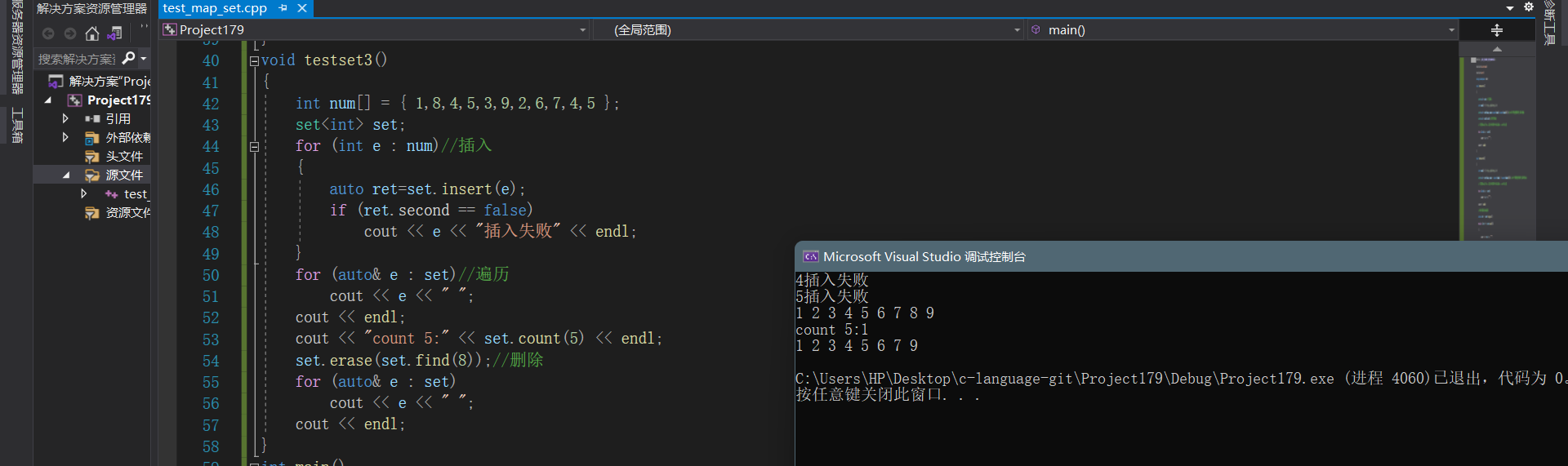Screen dimensions: 1568x466
Task: Click the Solution Explorer home icon
Action: pos(92,33)
